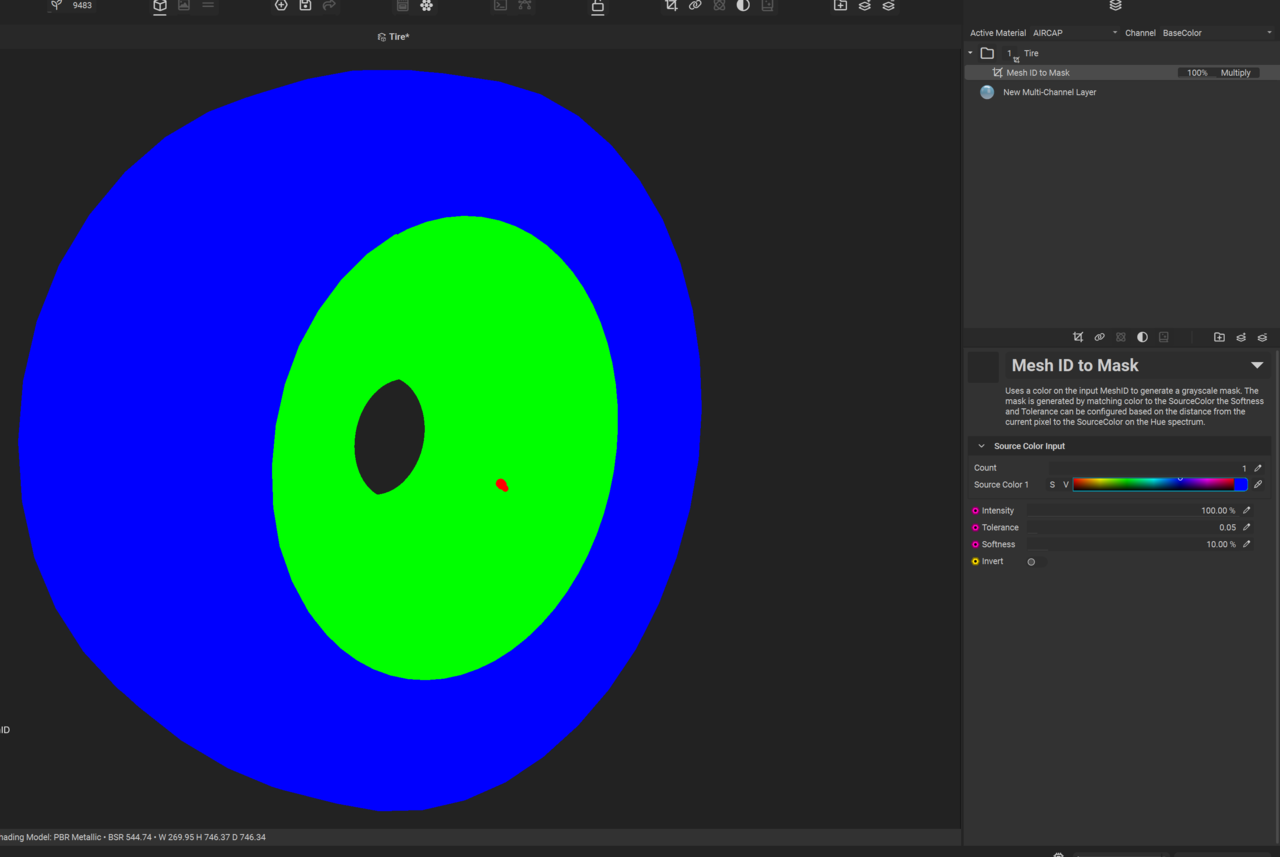Click the 3D cube view icon
The image size is (1280, 857).
coord(160,6)
